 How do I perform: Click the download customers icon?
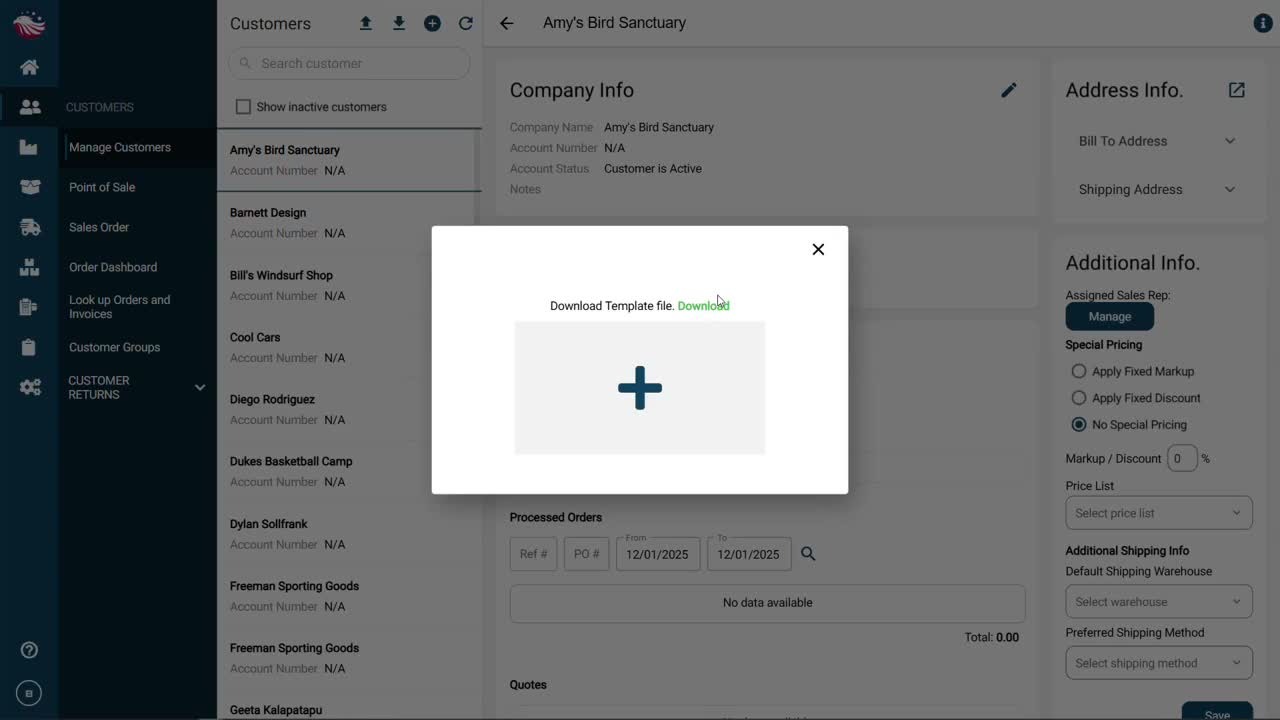tap(399, 23)
